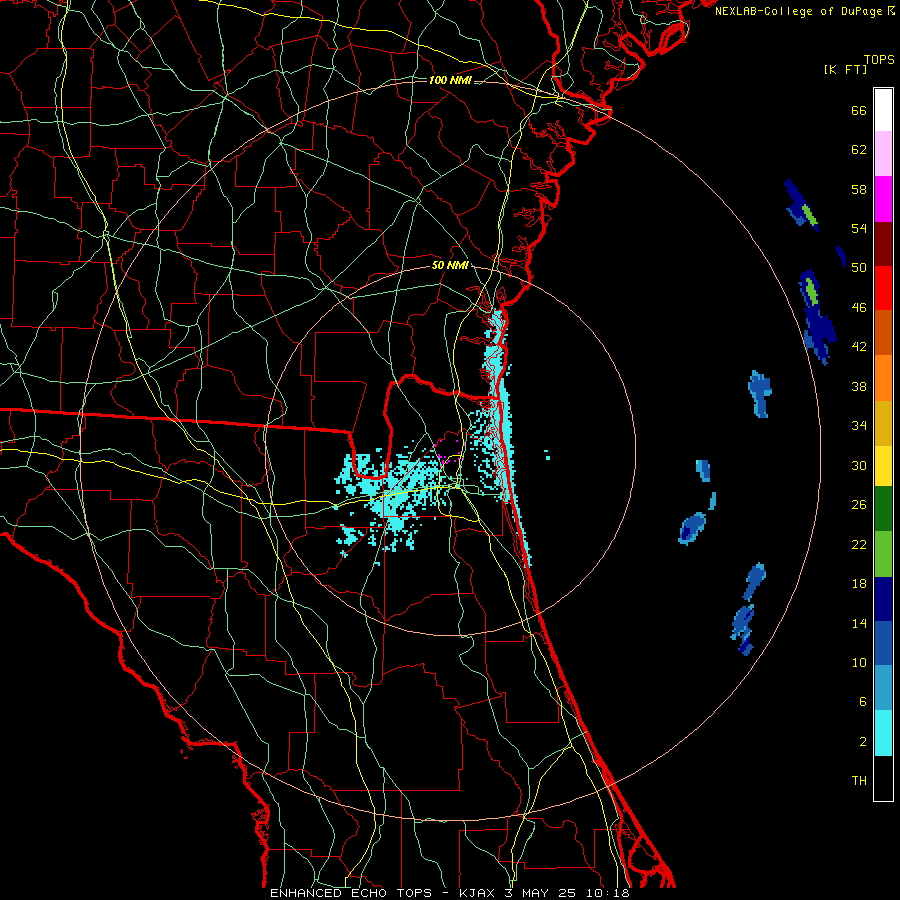Click the yellow legend swatch
The height and width of the screenshot is (900, 900).
tap(883, 466)
